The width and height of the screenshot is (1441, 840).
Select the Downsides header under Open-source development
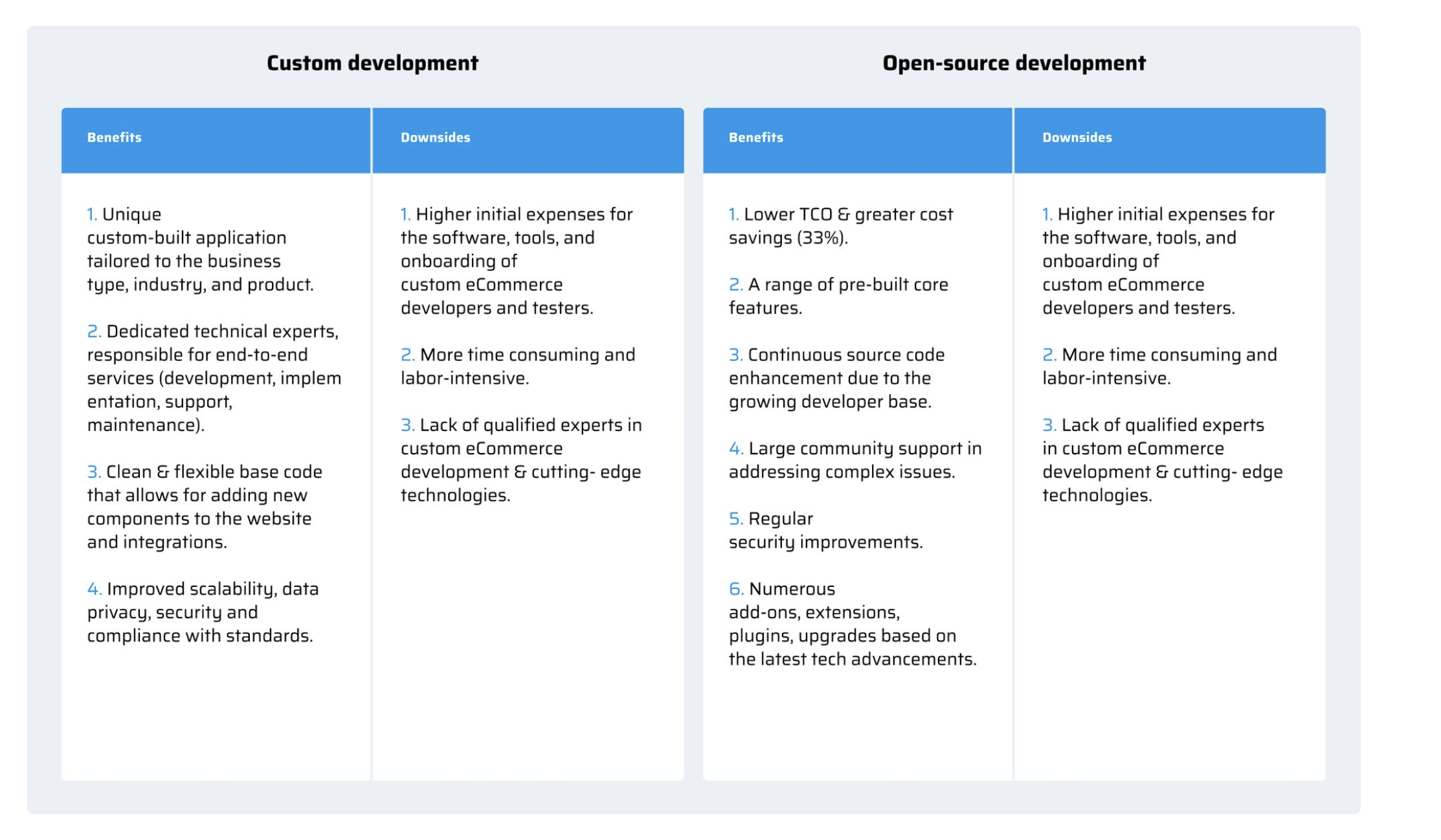pyautogui.click(x=1077, y=137)
